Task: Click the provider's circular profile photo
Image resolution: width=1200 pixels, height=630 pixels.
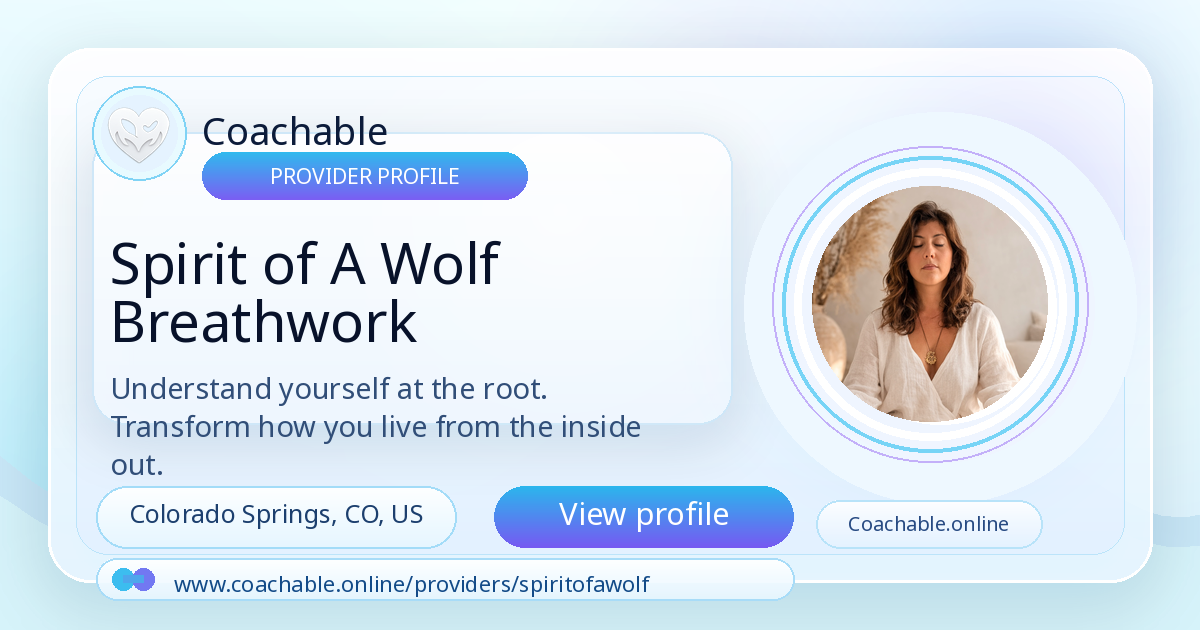Action: 930,304
